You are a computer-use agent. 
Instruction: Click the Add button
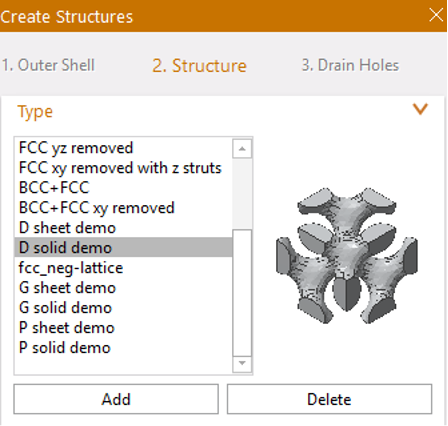click(116, 399)
